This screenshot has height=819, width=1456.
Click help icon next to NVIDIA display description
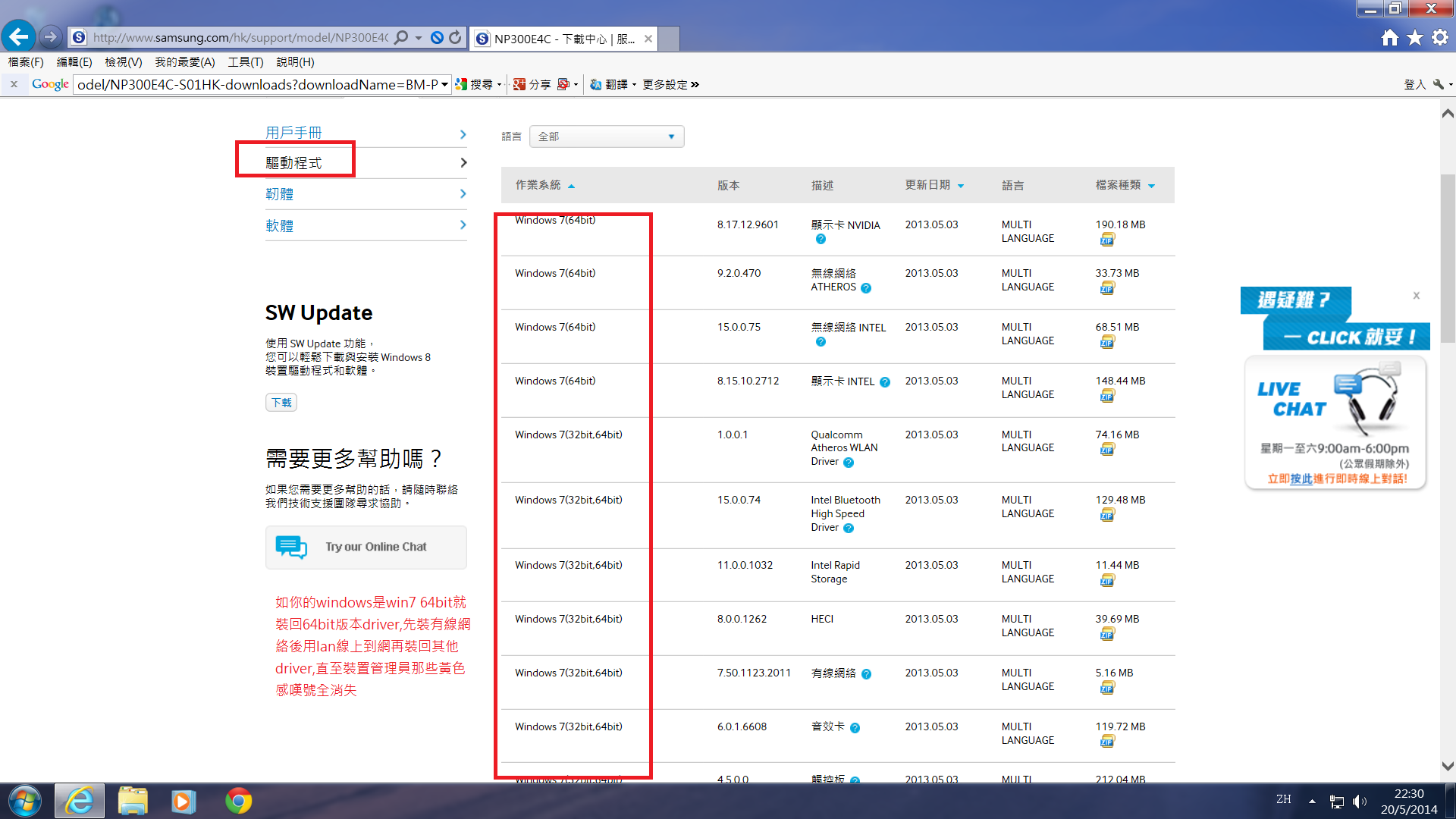(821, 240)
